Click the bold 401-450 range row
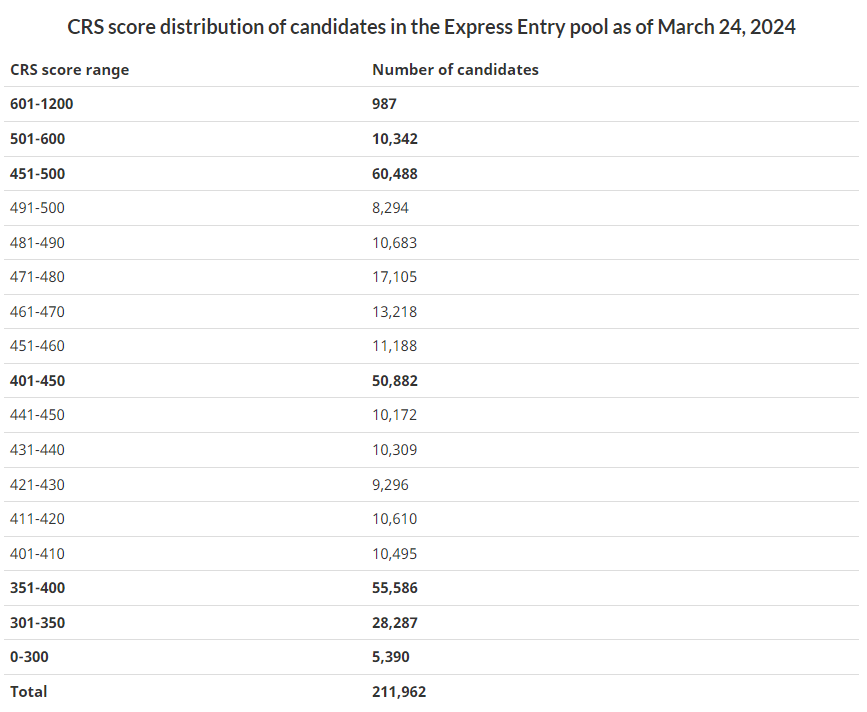 point(37,381)
